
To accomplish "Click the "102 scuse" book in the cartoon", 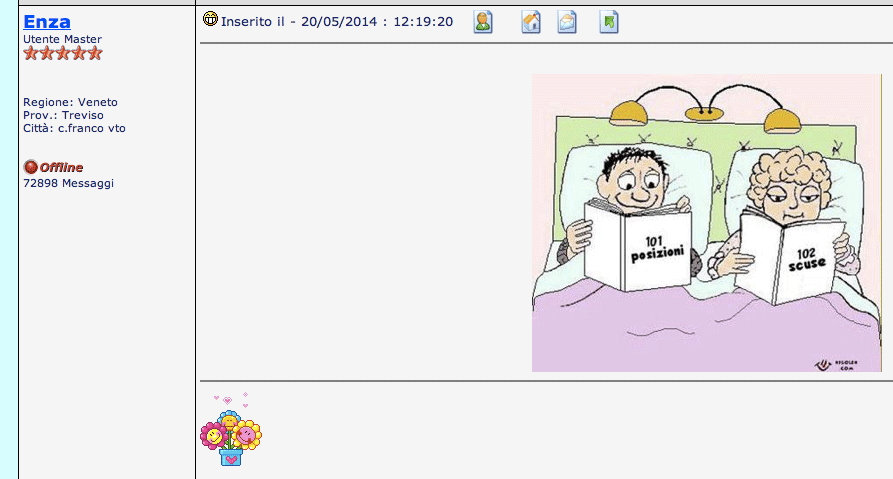I will pos(796,256).
